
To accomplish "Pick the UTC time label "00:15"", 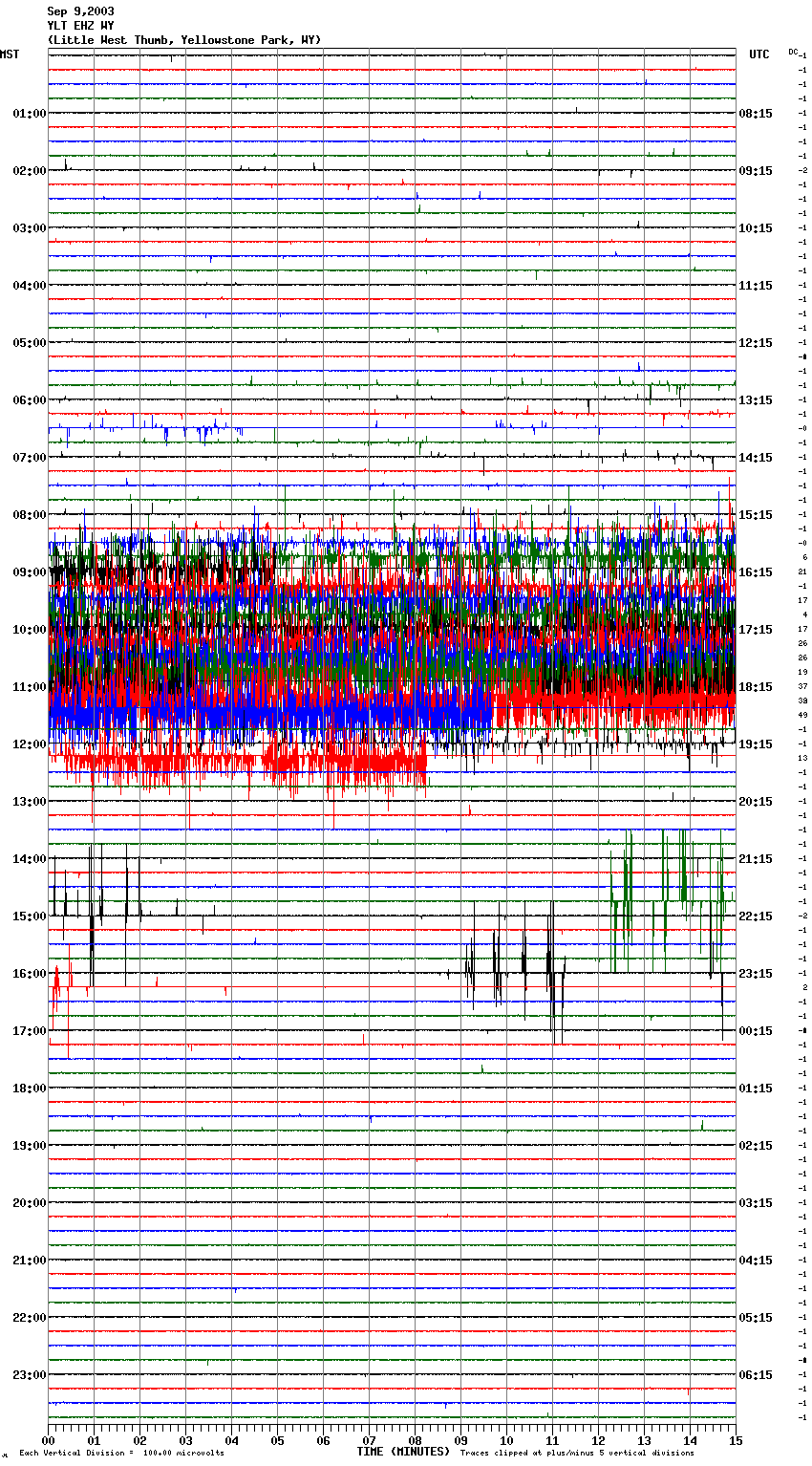I will click(756, 1031).
